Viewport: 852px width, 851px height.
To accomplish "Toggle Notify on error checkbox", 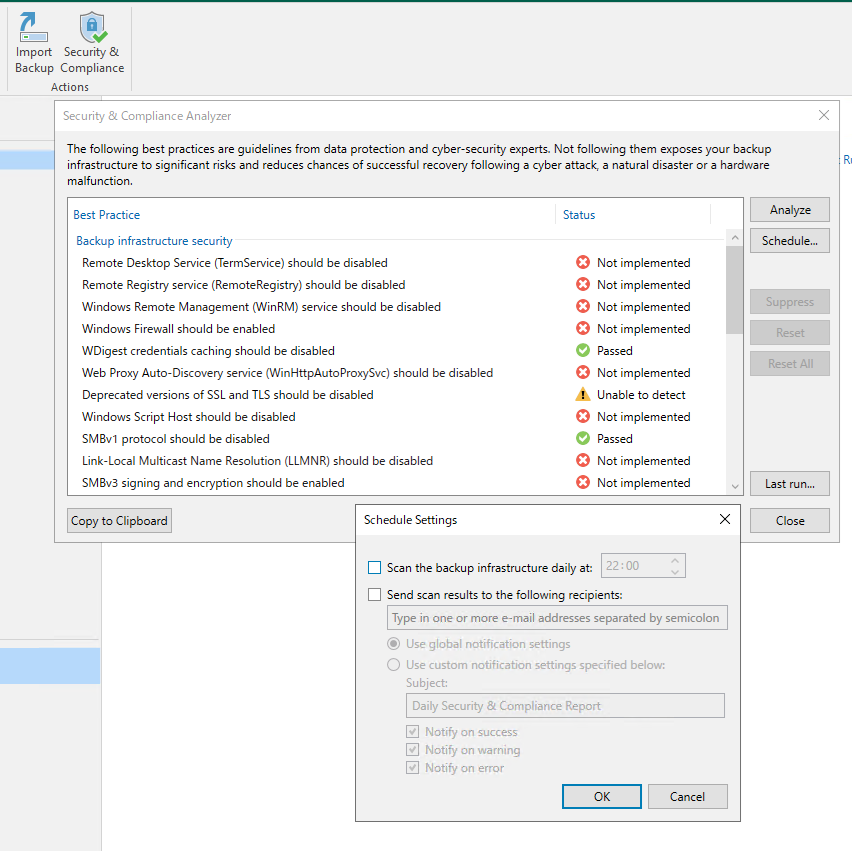I will point(412,767).
